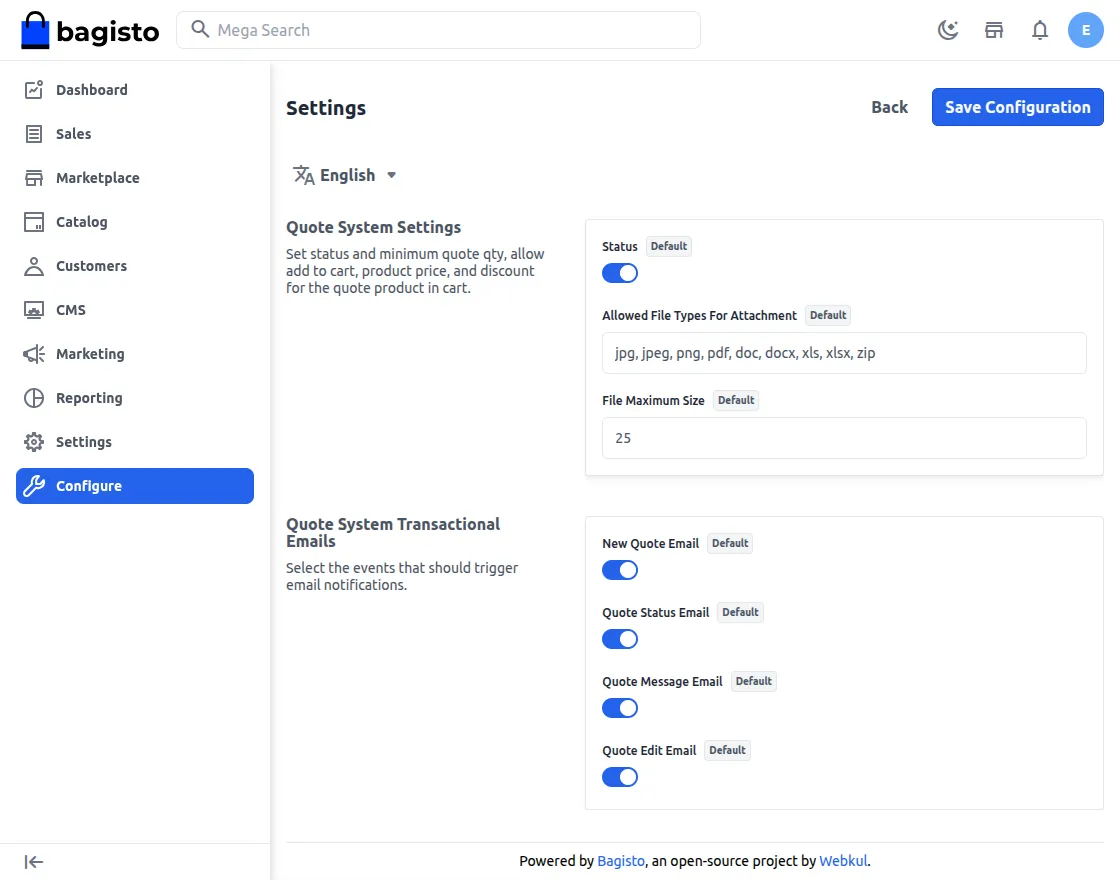Click the Mega Search magnifier icon
Screen dimensions: 1120x880
[x=200, y=29]
